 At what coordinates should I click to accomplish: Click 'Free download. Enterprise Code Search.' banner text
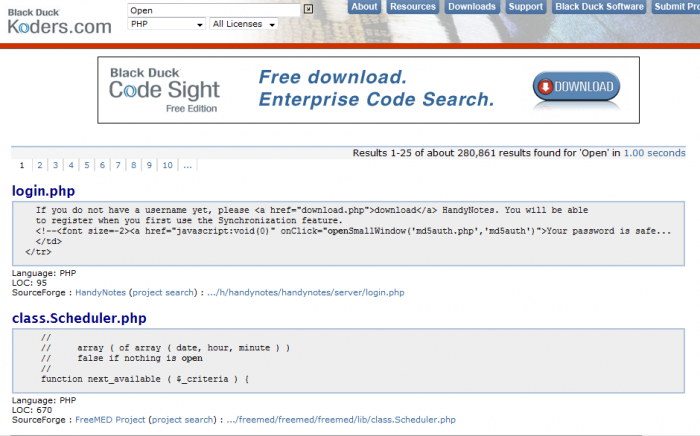[x=376, y=88]
